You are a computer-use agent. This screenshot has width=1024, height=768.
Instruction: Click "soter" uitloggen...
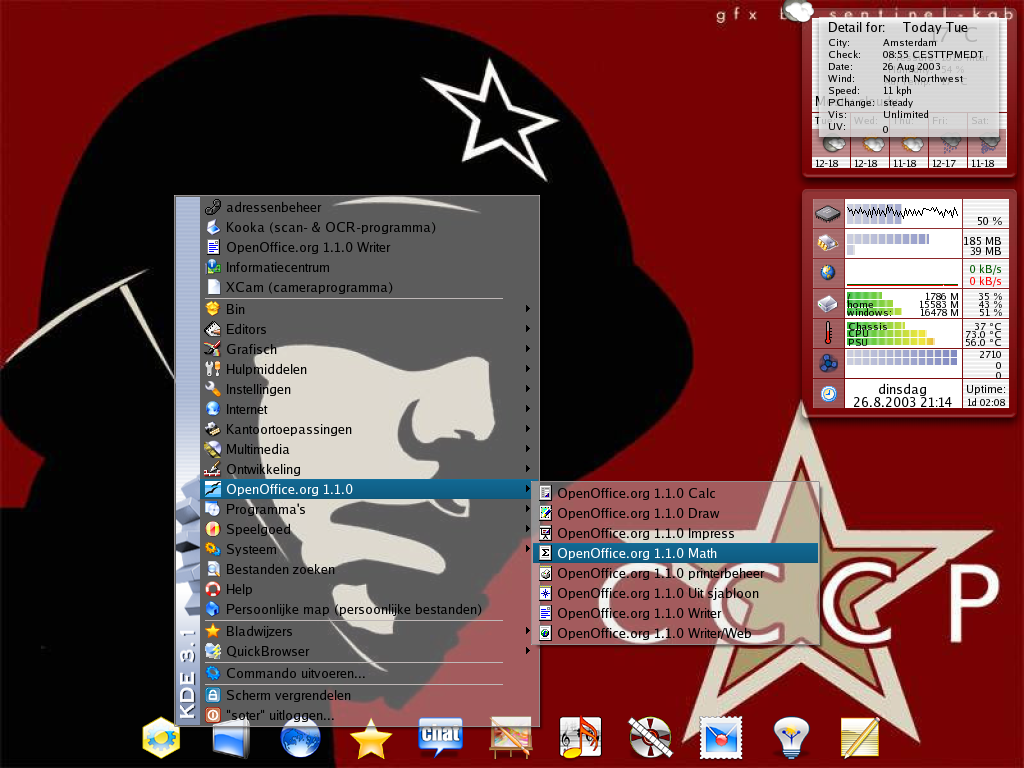[370, 716]
